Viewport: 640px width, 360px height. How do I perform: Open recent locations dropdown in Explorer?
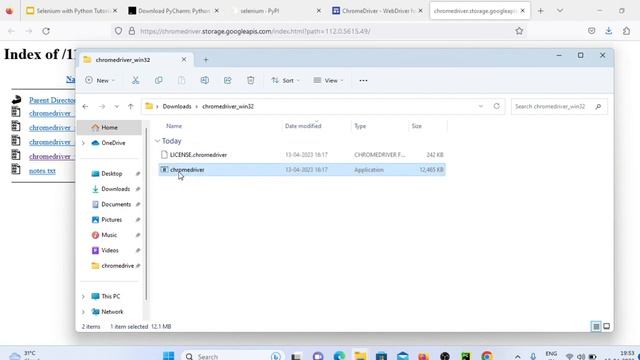(x=116, y=107)
